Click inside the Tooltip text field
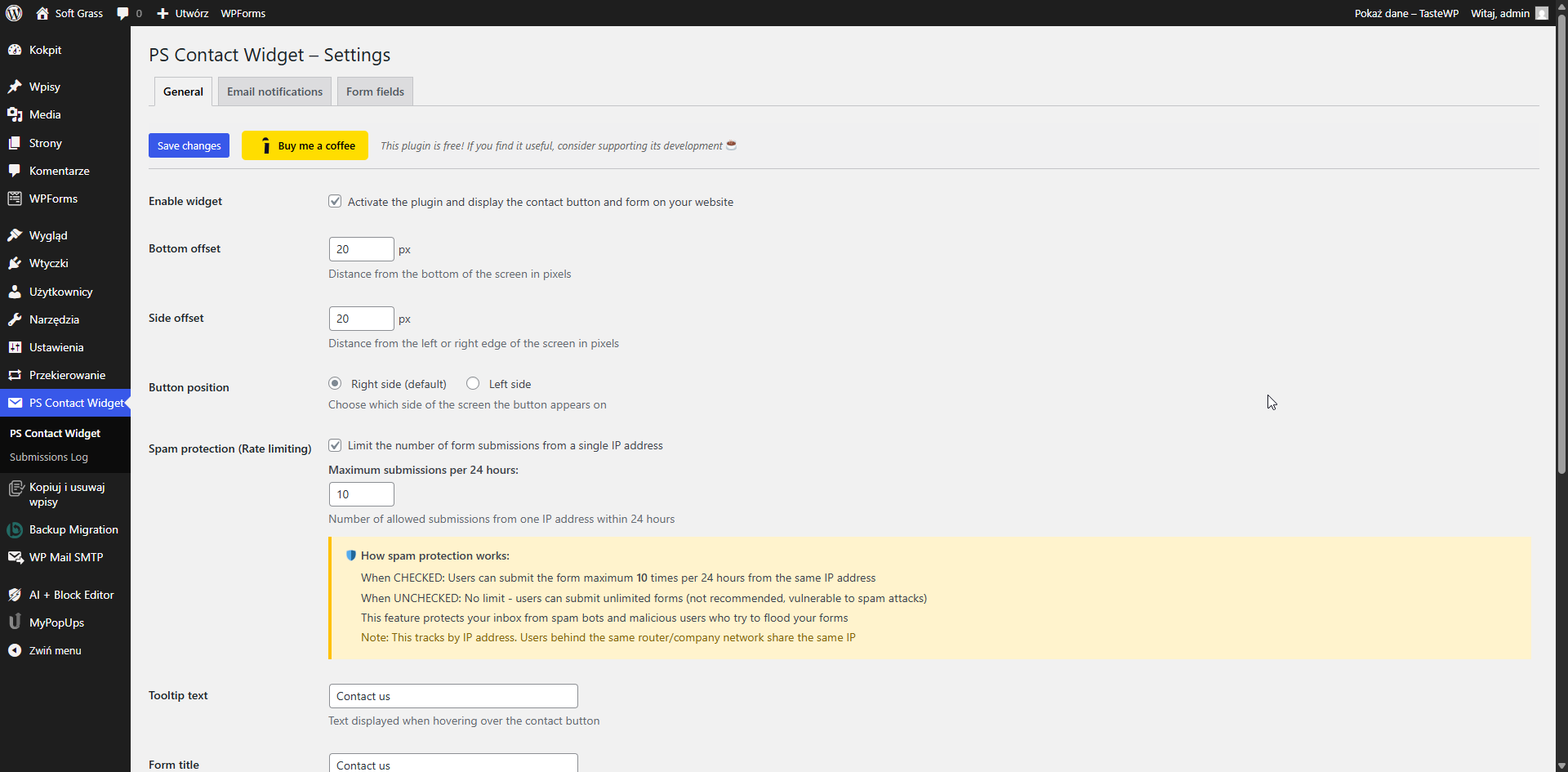This screenshot has width=1568, height=772. coord(452,696)
